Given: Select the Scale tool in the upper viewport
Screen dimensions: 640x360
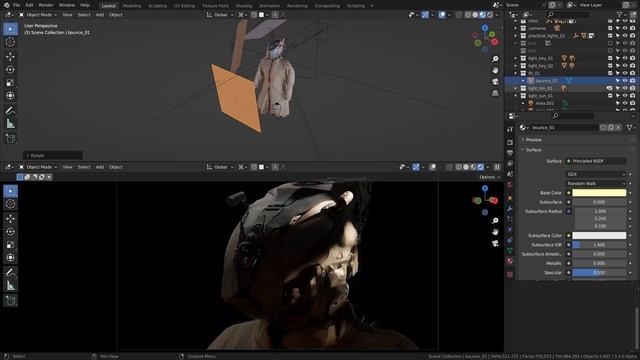Looking at the screenshot, I should 10,83.
